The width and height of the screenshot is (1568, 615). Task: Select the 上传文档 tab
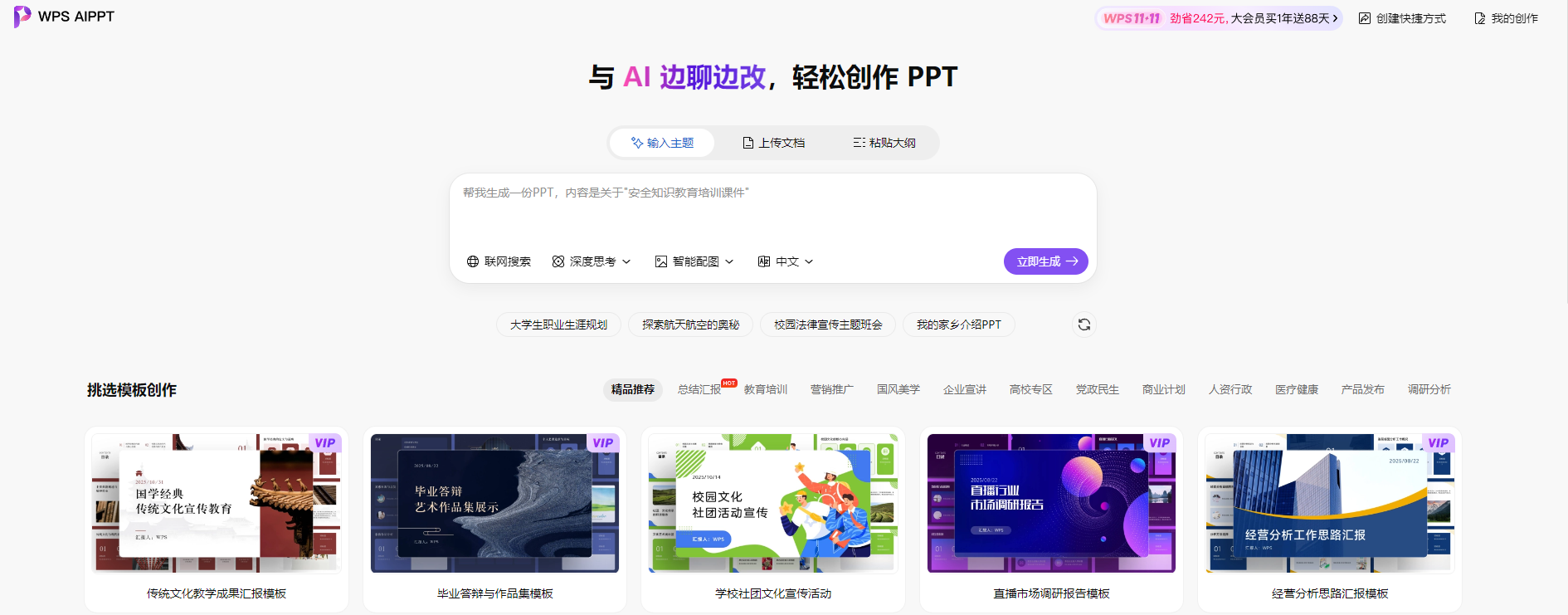point(773,143)
